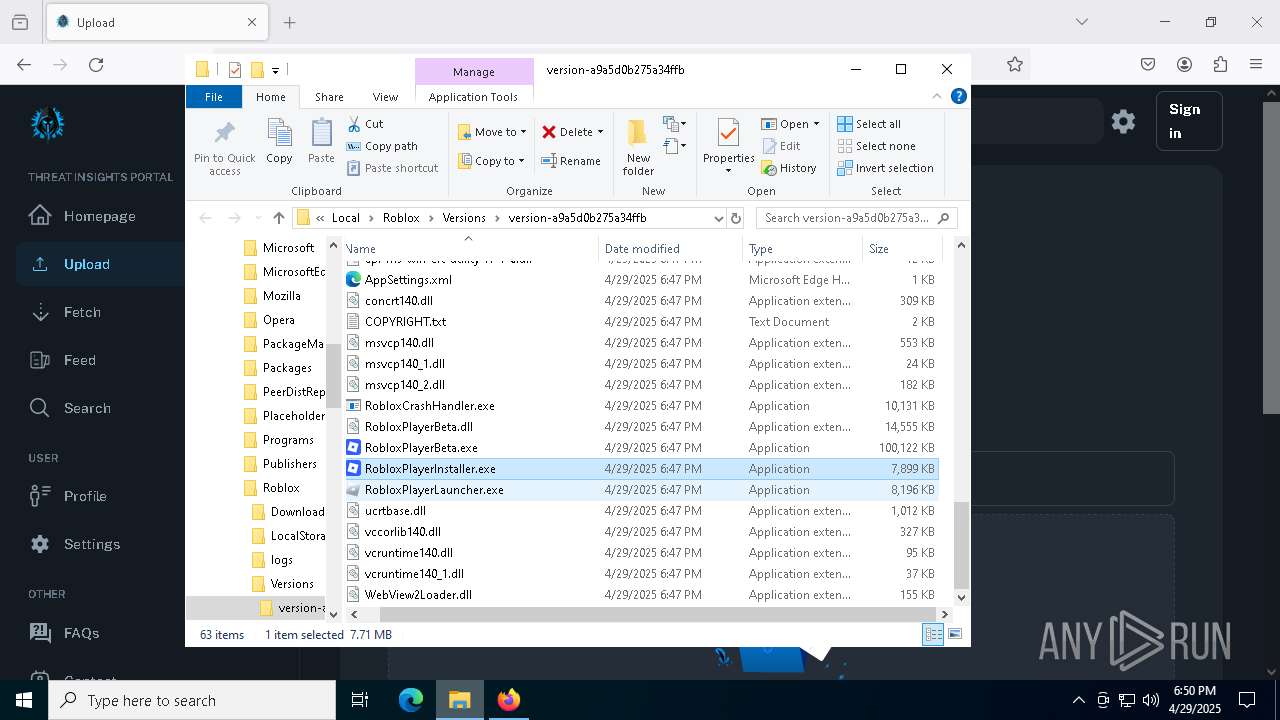Refresh the Explorer folder view
Image resolution: width=1280 pixels, height=720 pixels.
pyautogui.click(x=736, y=218)
